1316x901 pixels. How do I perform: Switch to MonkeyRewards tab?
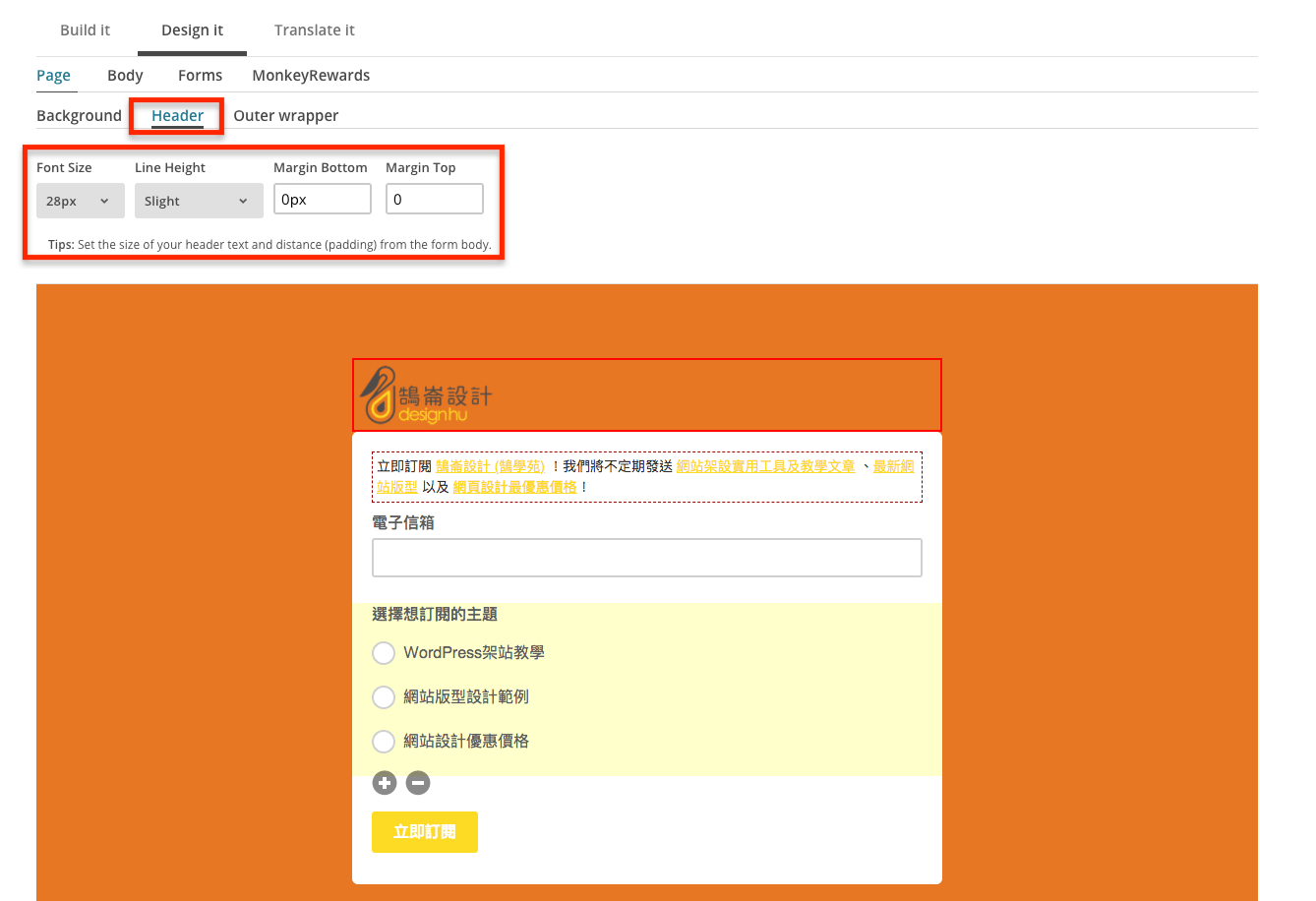[311, 76]
